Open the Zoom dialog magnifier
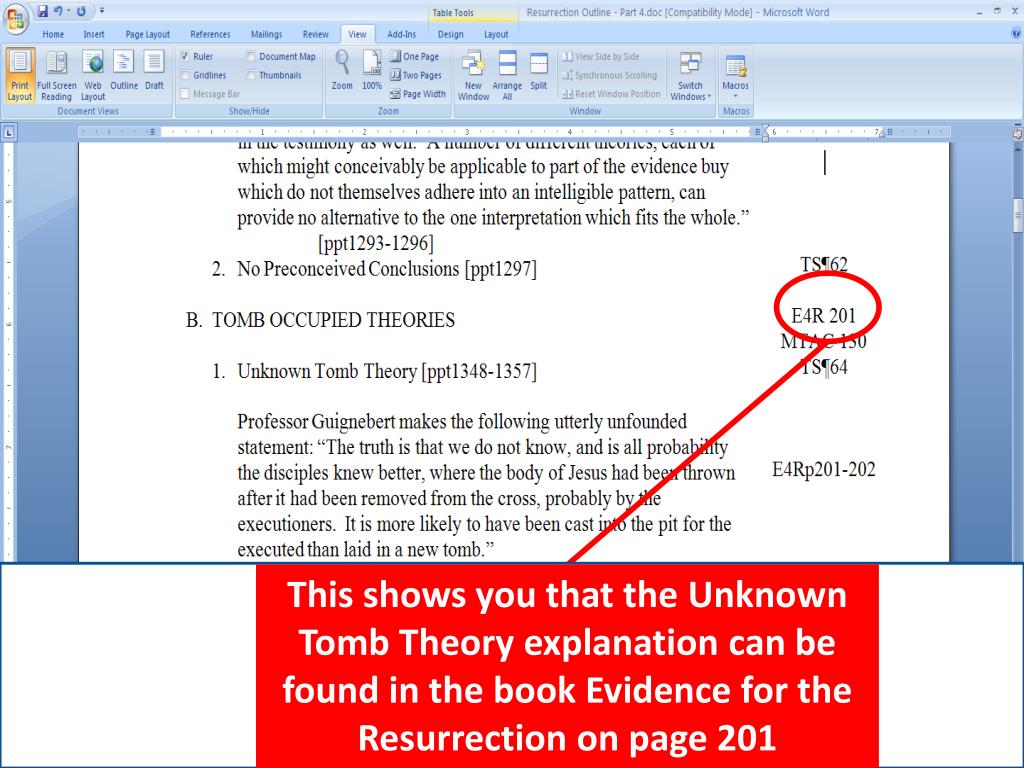Viewport: 1024px width, 768px height. [342, 71]
